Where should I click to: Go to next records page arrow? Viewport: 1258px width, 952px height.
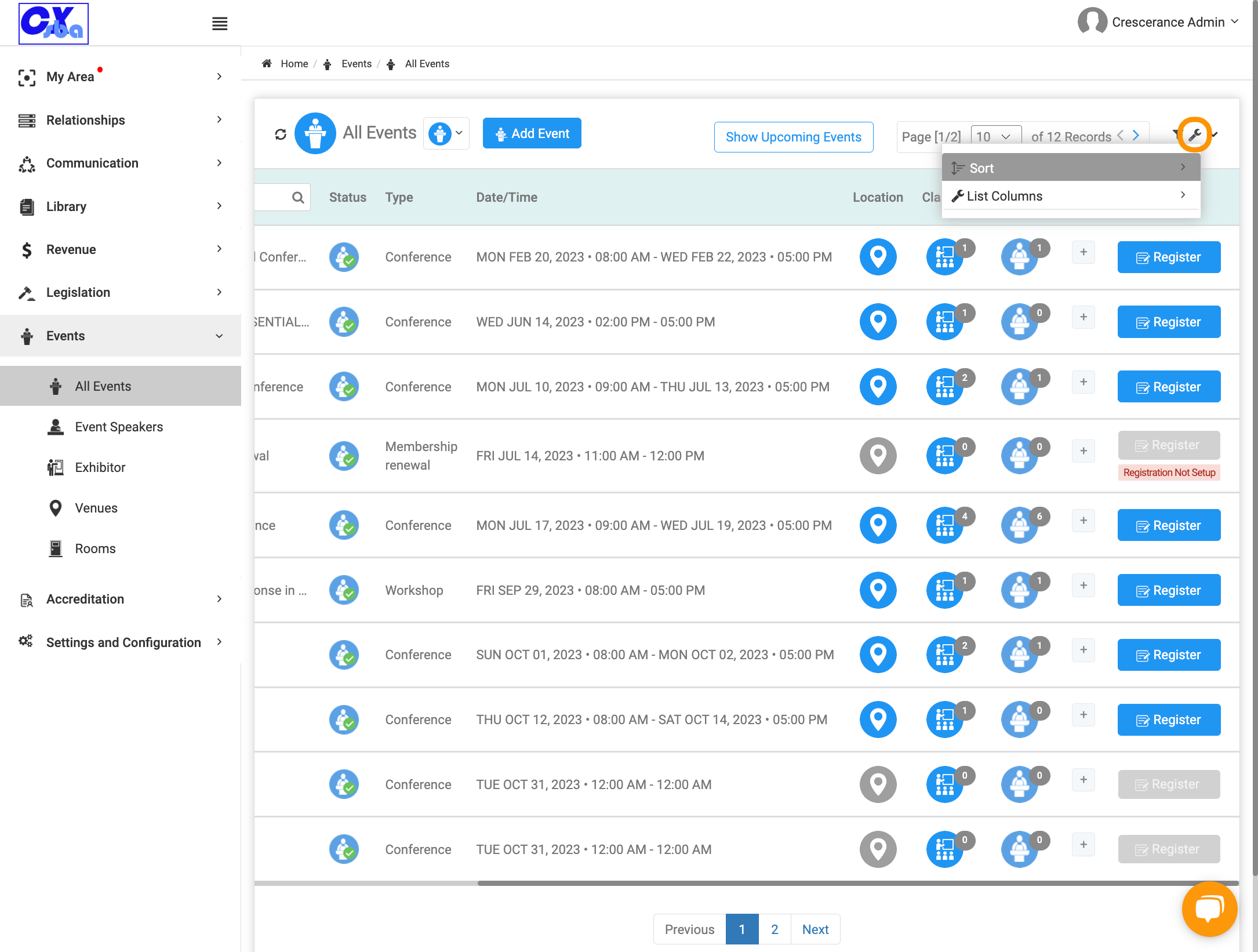(x=1136, y=136)
